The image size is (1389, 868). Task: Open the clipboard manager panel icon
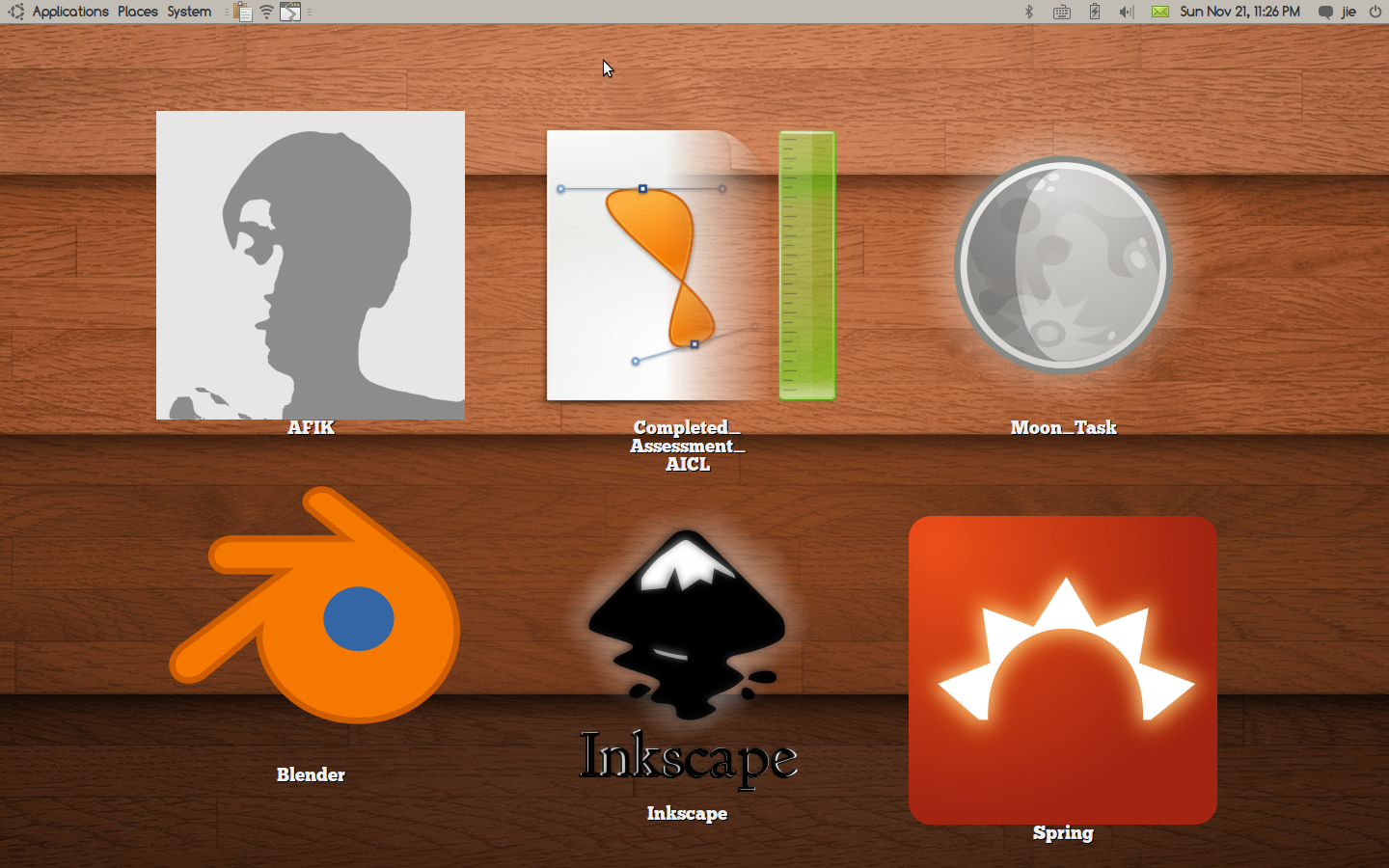(243, 12)
